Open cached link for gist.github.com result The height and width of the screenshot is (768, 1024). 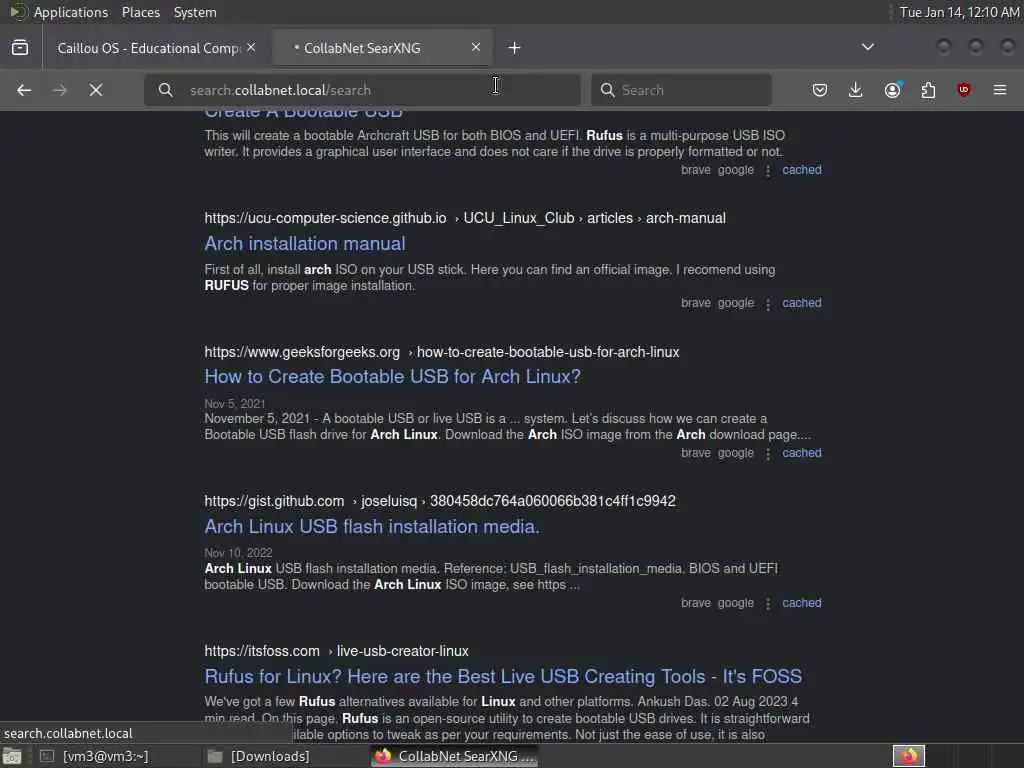801,603
